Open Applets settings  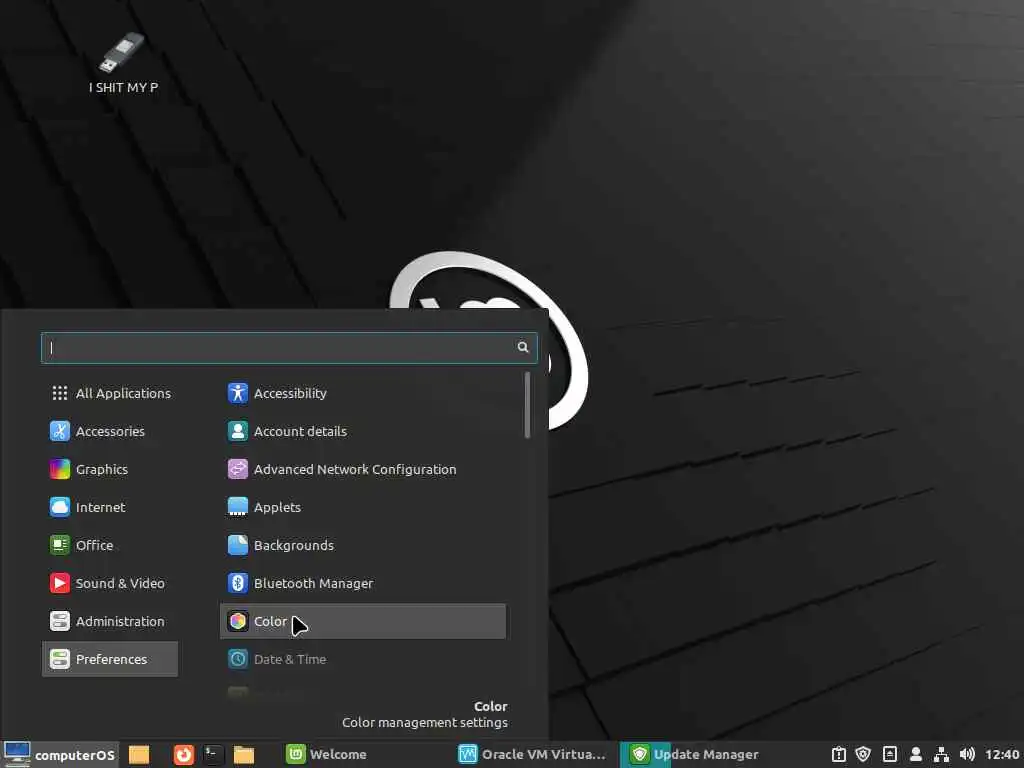click(x=362, y=507)
